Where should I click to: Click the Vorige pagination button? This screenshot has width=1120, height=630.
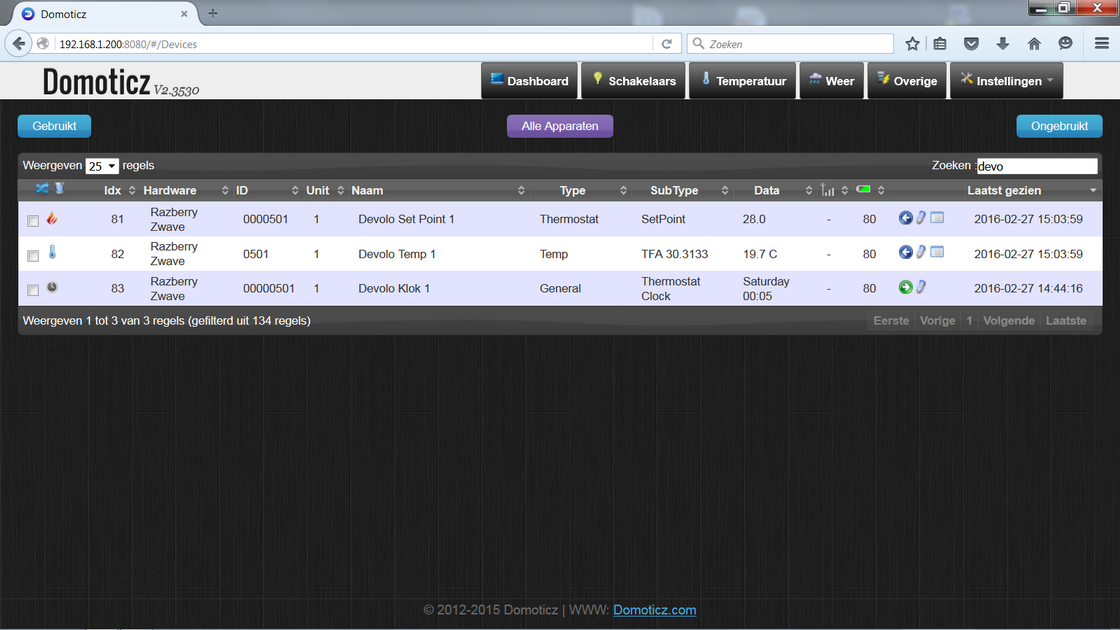pyautogui.click(x=937, y=321)
